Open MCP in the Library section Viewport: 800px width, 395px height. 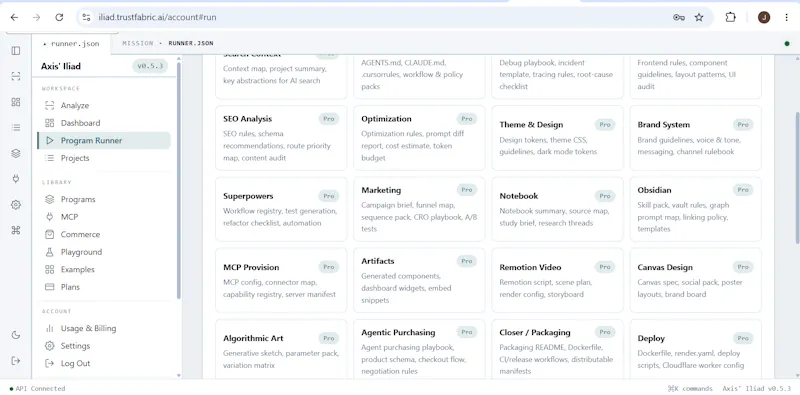tap(104, 217)
